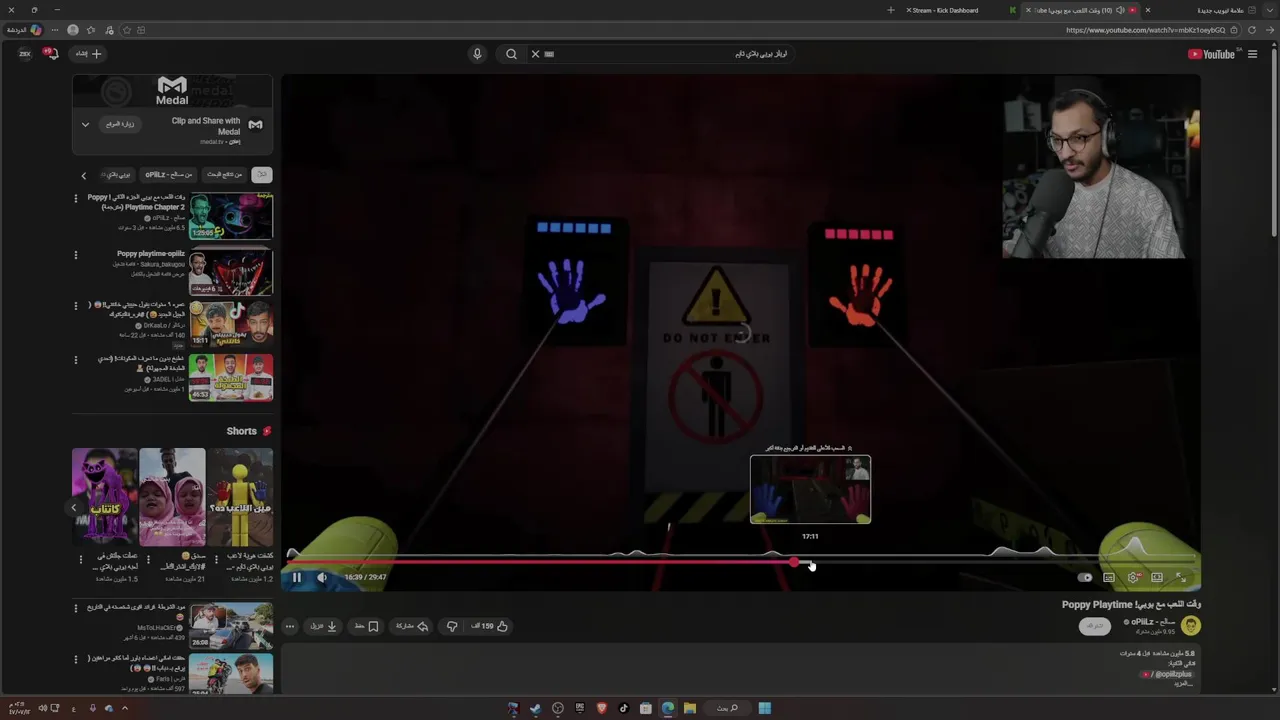Viewport: 1280px width, 720px height.
Task: Seek using the red video progress bar
Action: pos(741,562)
